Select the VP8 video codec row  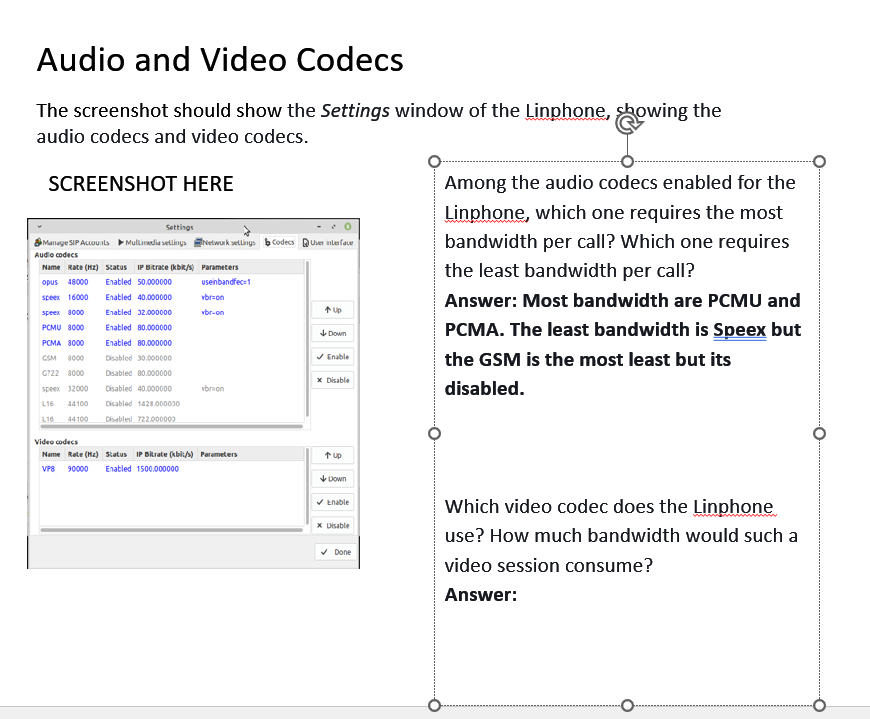(x=172, y=469)
